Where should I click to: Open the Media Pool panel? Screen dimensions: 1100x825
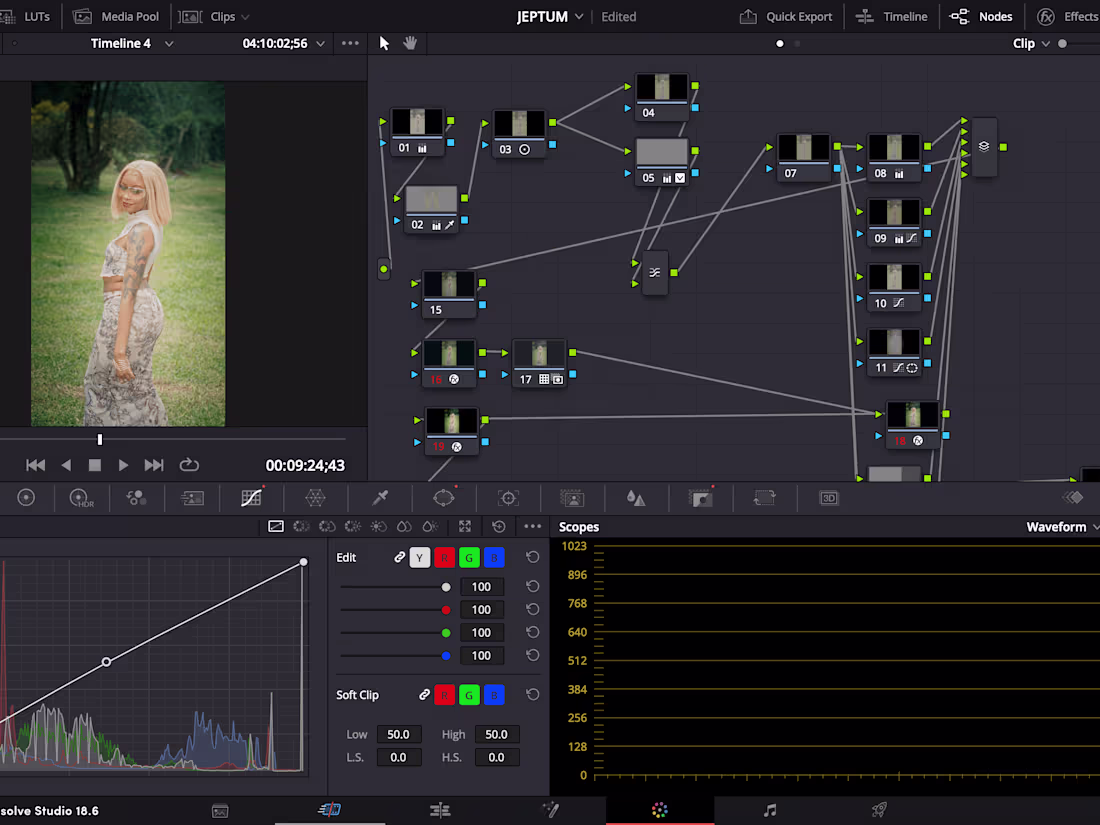click(x=117, y=16)
